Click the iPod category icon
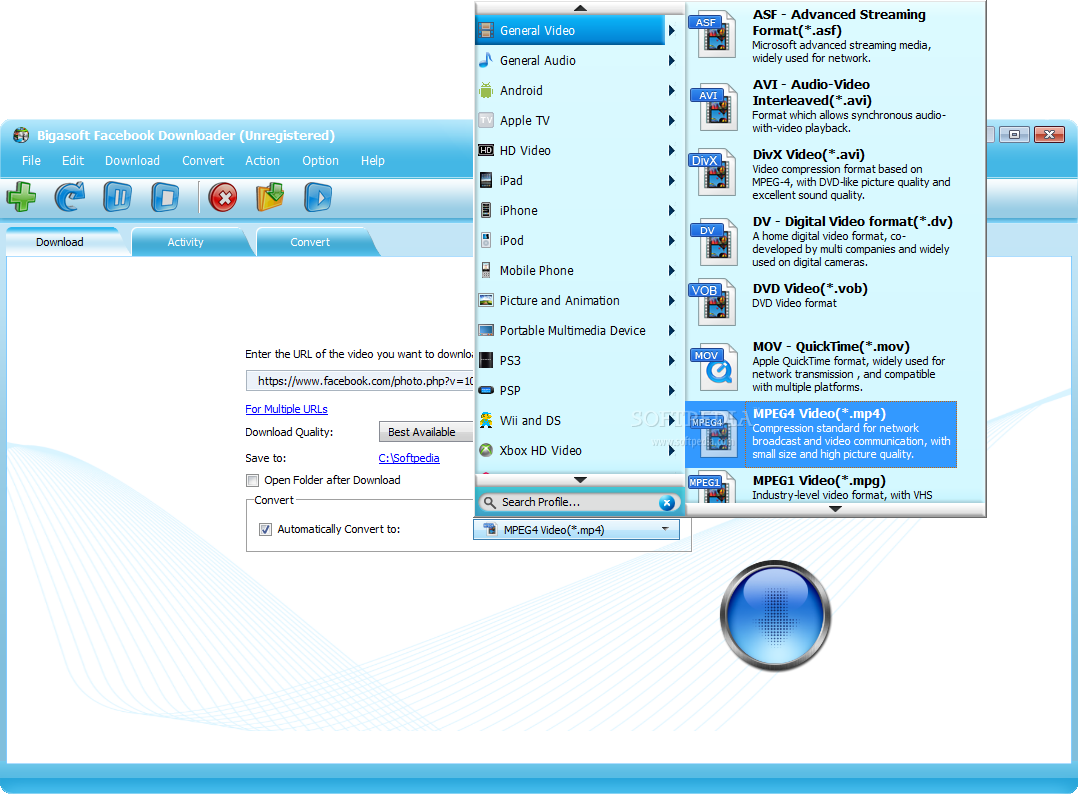Screen dimensions: 1078x794 (486, 240)
